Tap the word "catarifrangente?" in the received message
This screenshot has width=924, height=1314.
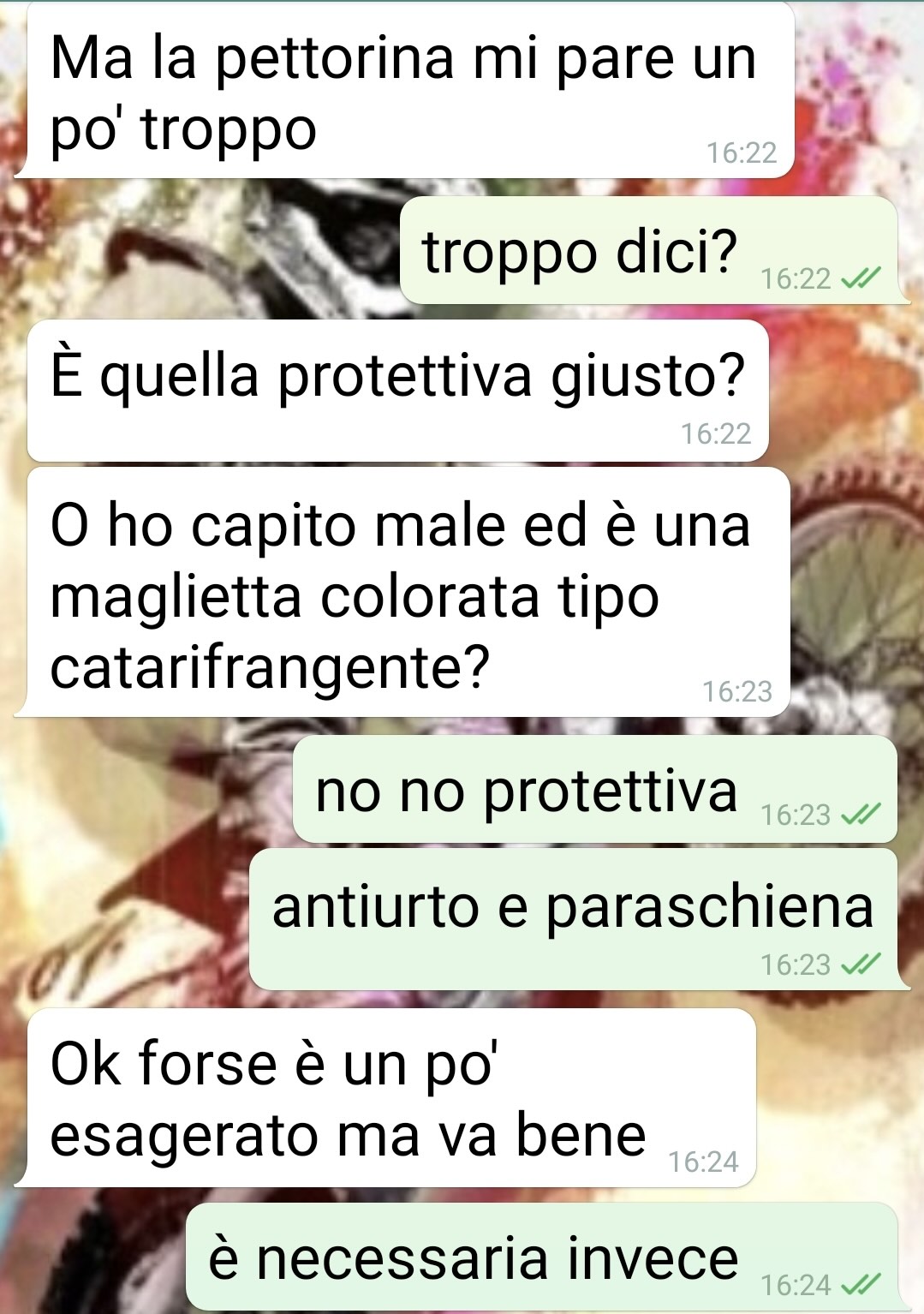270,667
